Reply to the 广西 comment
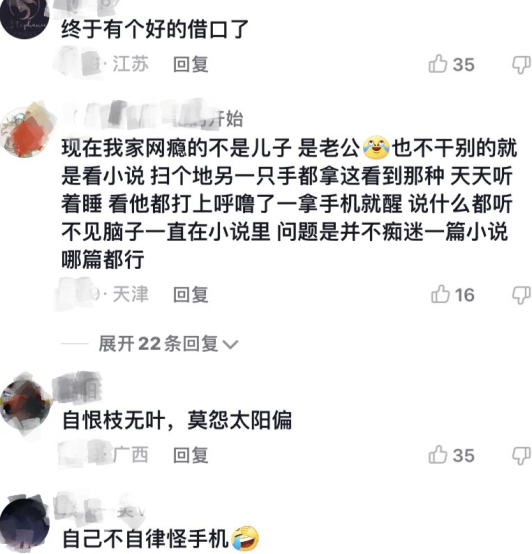This screenshot has height=554, width=532. point(191,455)
